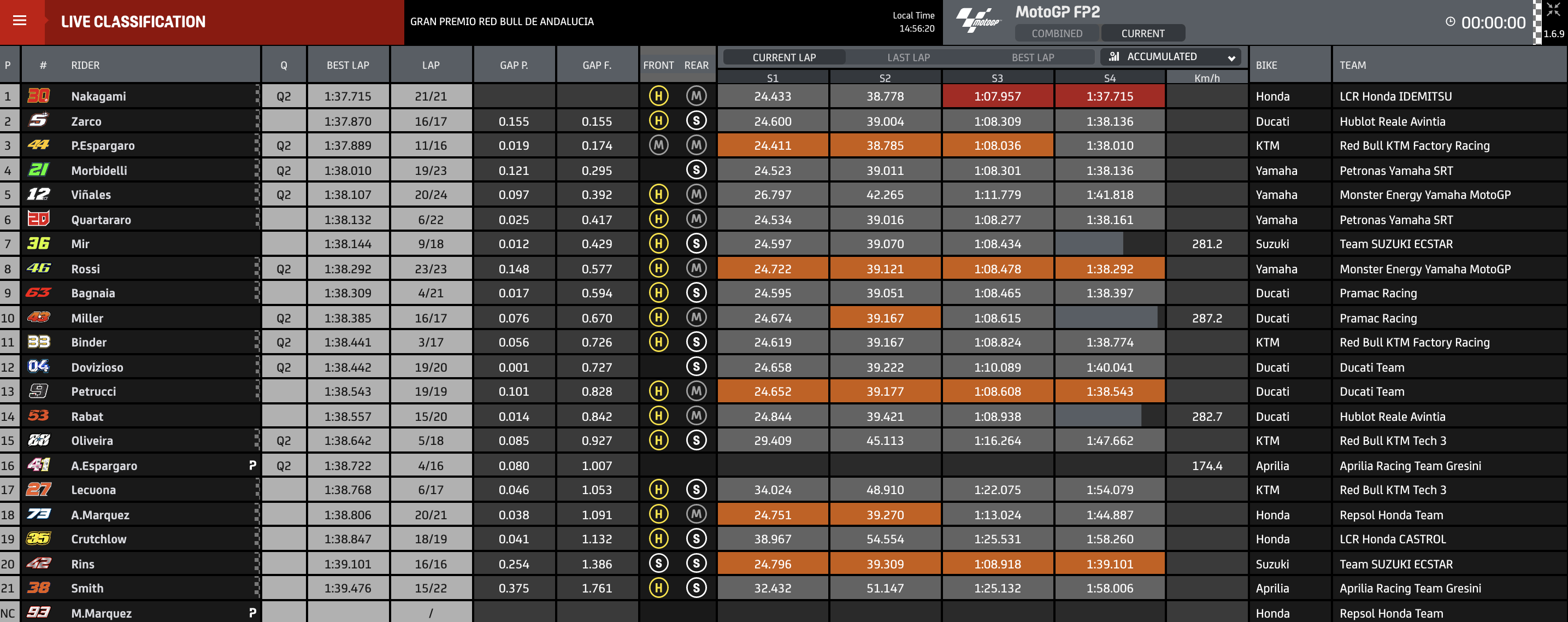1568x622 pixels.
Task: Select the CURRENT LAP tab
Action: pyautogui.click(x=784, y=57)
